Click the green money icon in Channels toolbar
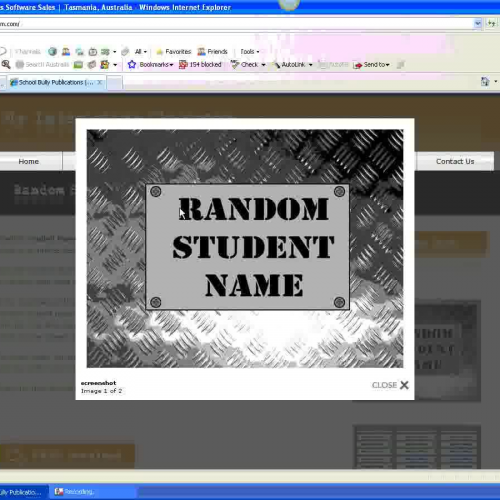This screenshot has height=500, width=500. [x=105, y=52]
